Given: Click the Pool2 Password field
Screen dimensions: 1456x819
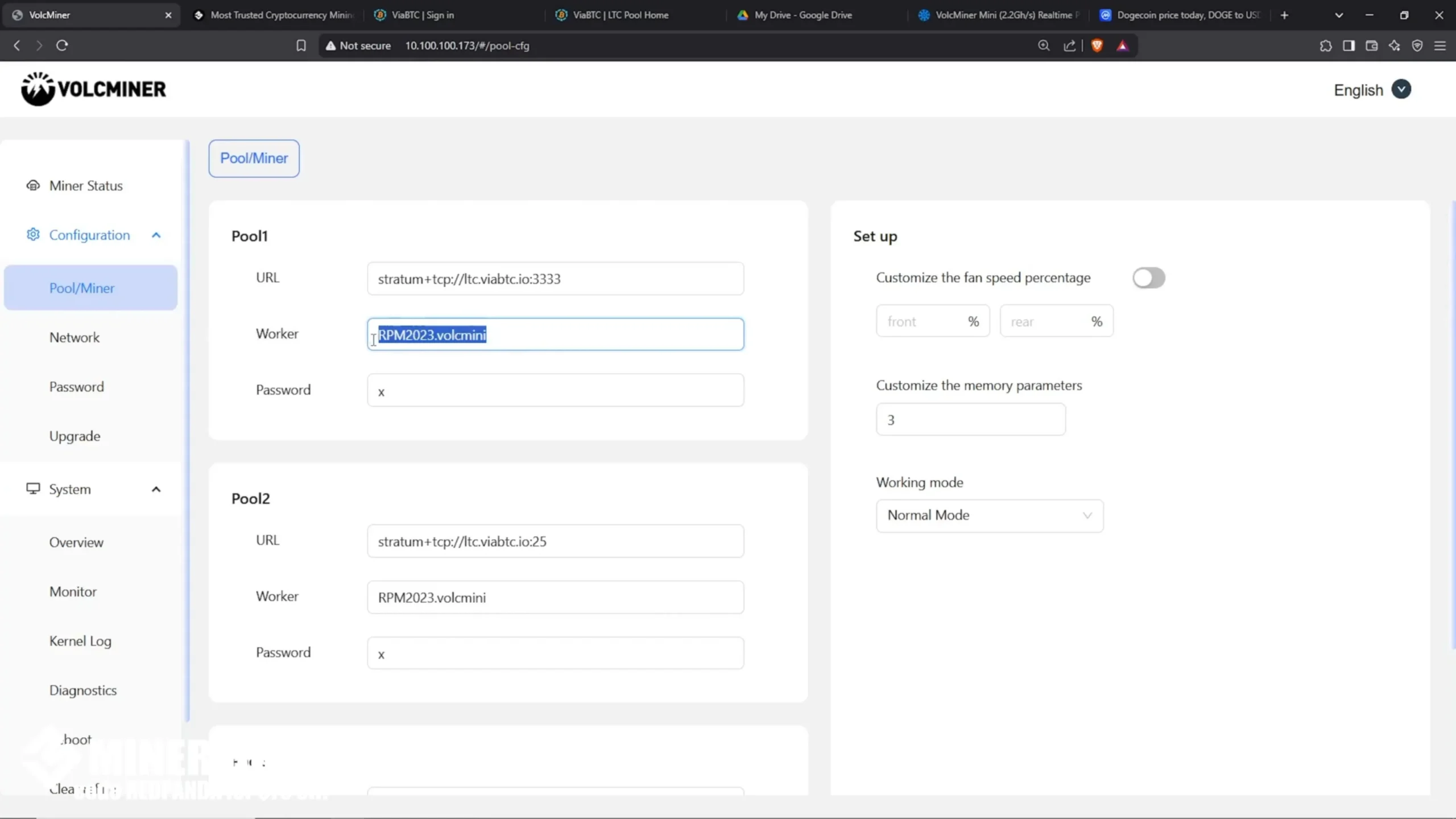Looking at the screenshot, I should 555,653.
